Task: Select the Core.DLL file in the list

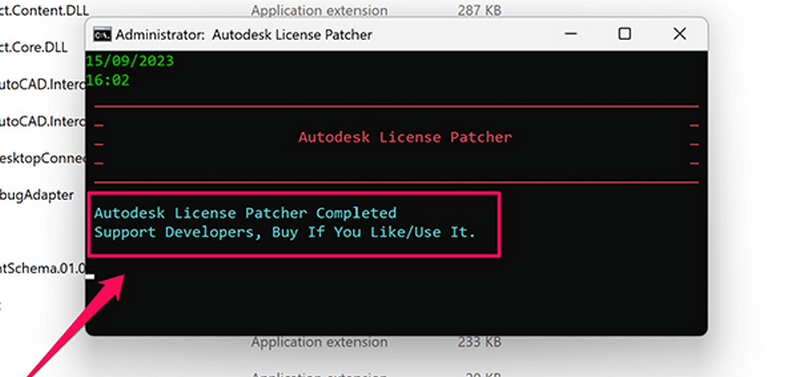Action: pyautogui.click(x=34, y=47)
